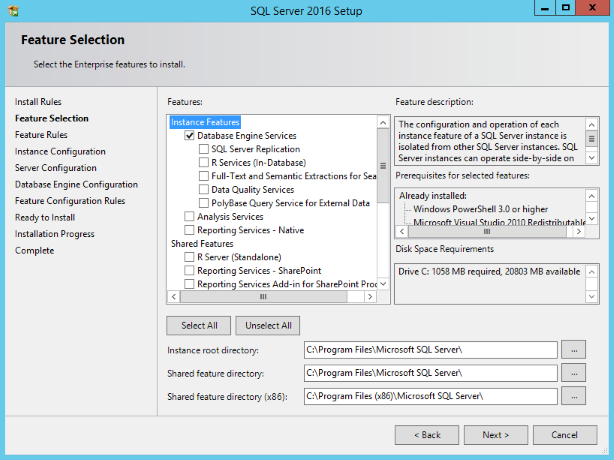This screenshot has height=460, width=614.
Task: Select the Shared Features tree heading
Action: pyautogui.click(x=202, y=244)
